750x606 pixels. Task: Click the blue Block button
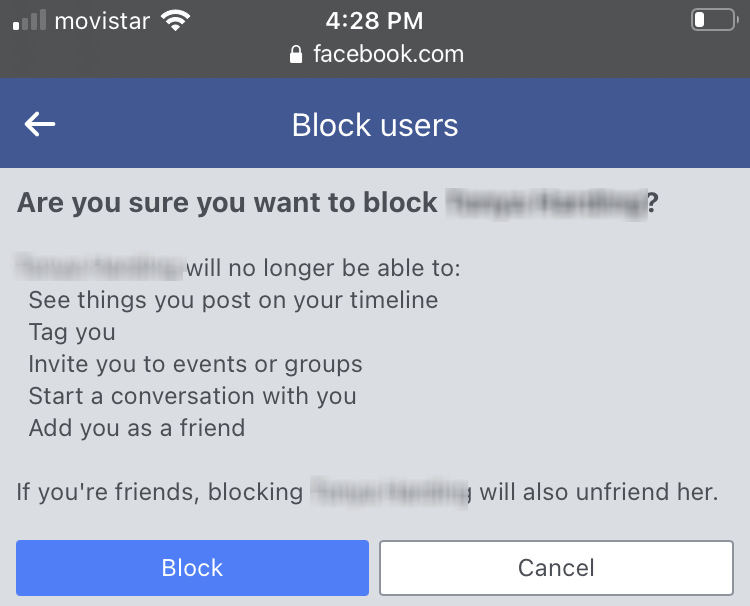tap(192, 568)
